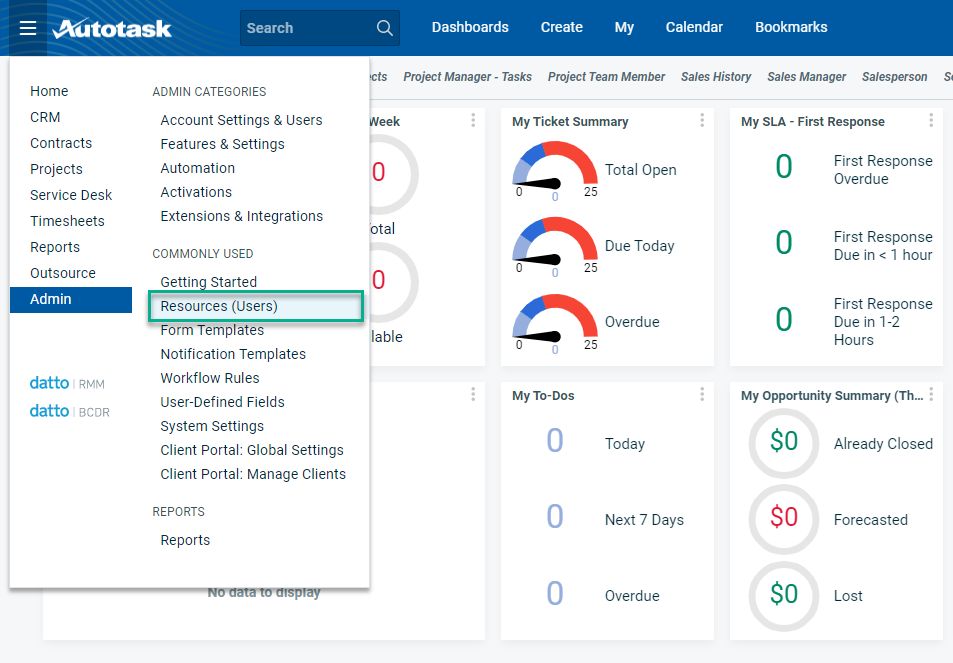
Task: Switch to the Sales Manager dashboard tab
Action: click(x=806, y=77)
